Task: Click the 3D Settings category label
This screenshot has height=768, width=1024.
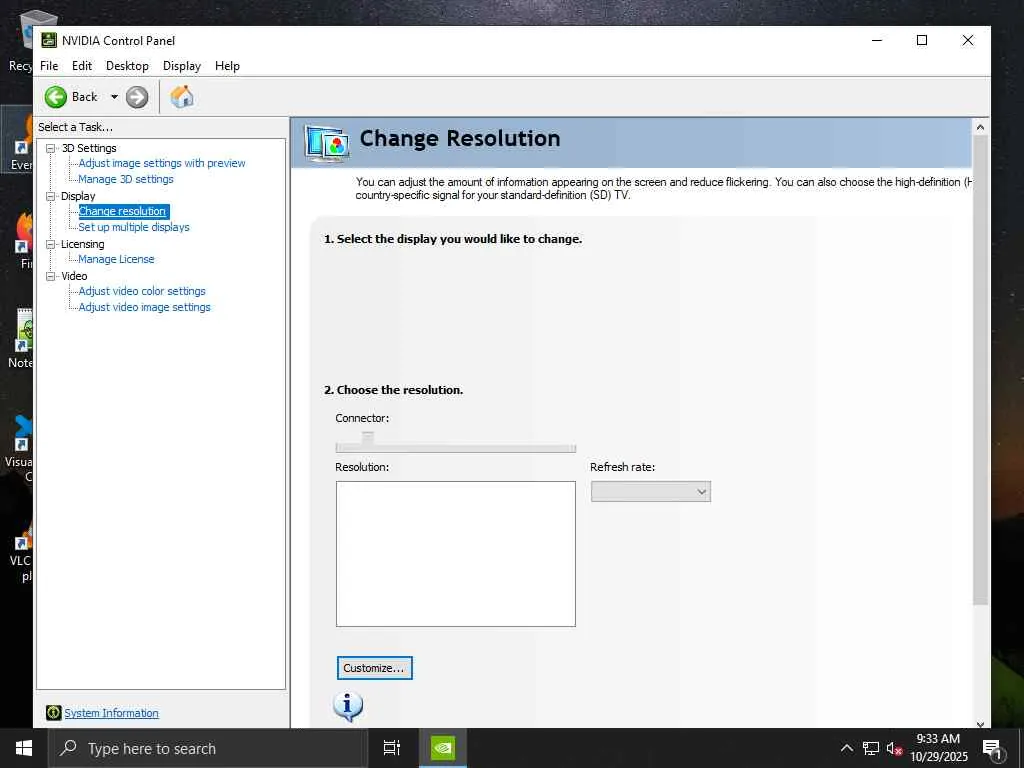Action: 89,148
